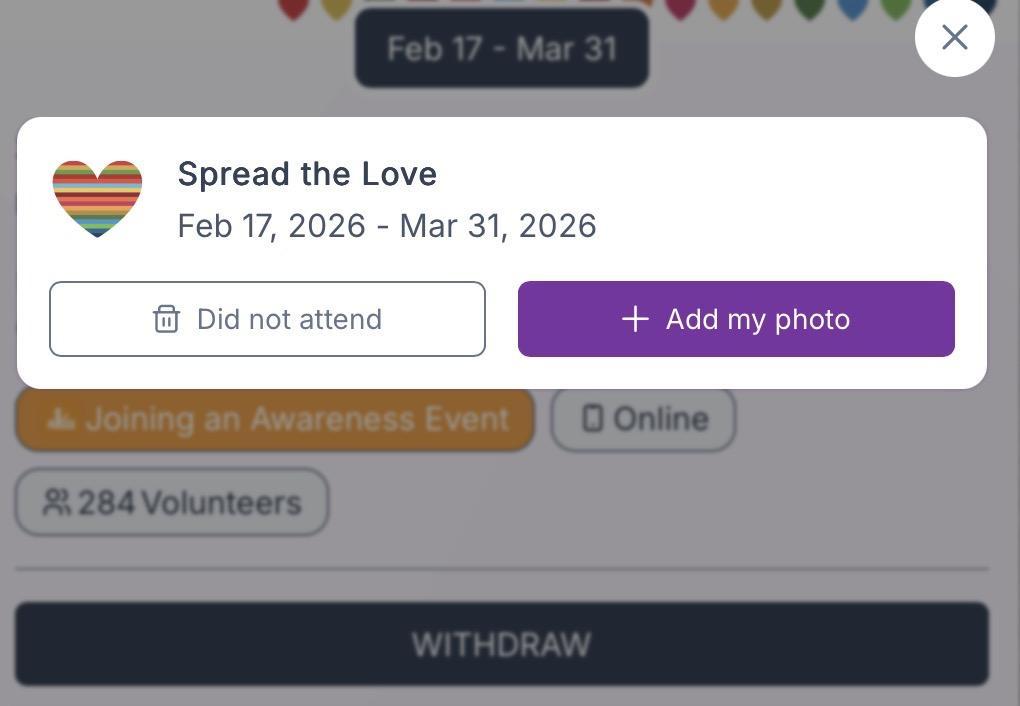
Task: Select the Joining an Awareness Event tag
Action: tap(275, 419)
